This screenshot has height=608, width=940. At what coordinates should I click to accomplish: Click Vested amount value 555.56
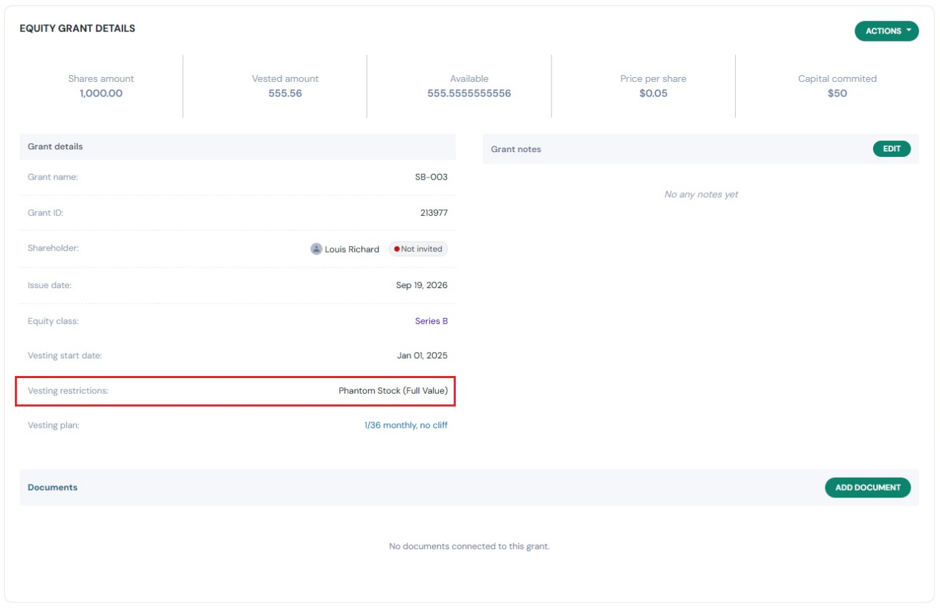[285, 94]
